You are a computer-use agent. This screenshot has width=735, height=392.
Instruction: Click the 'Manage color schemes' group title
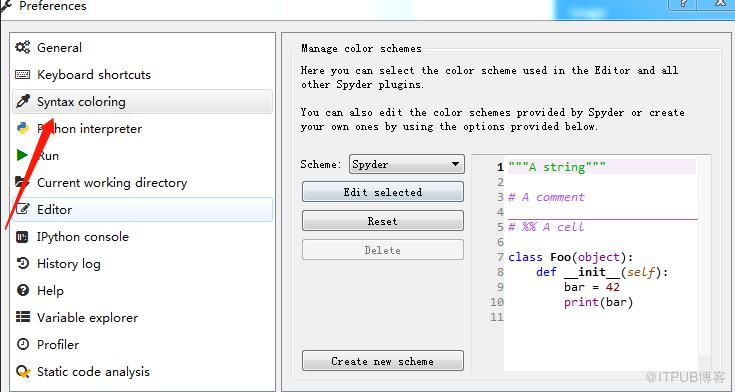(361, 48)
